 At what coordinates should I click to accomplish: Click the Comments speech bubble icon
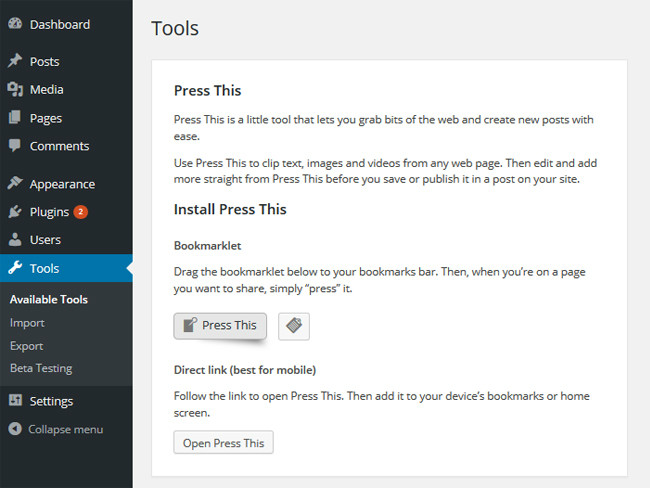pyautogui.click(x=15, y=146)
